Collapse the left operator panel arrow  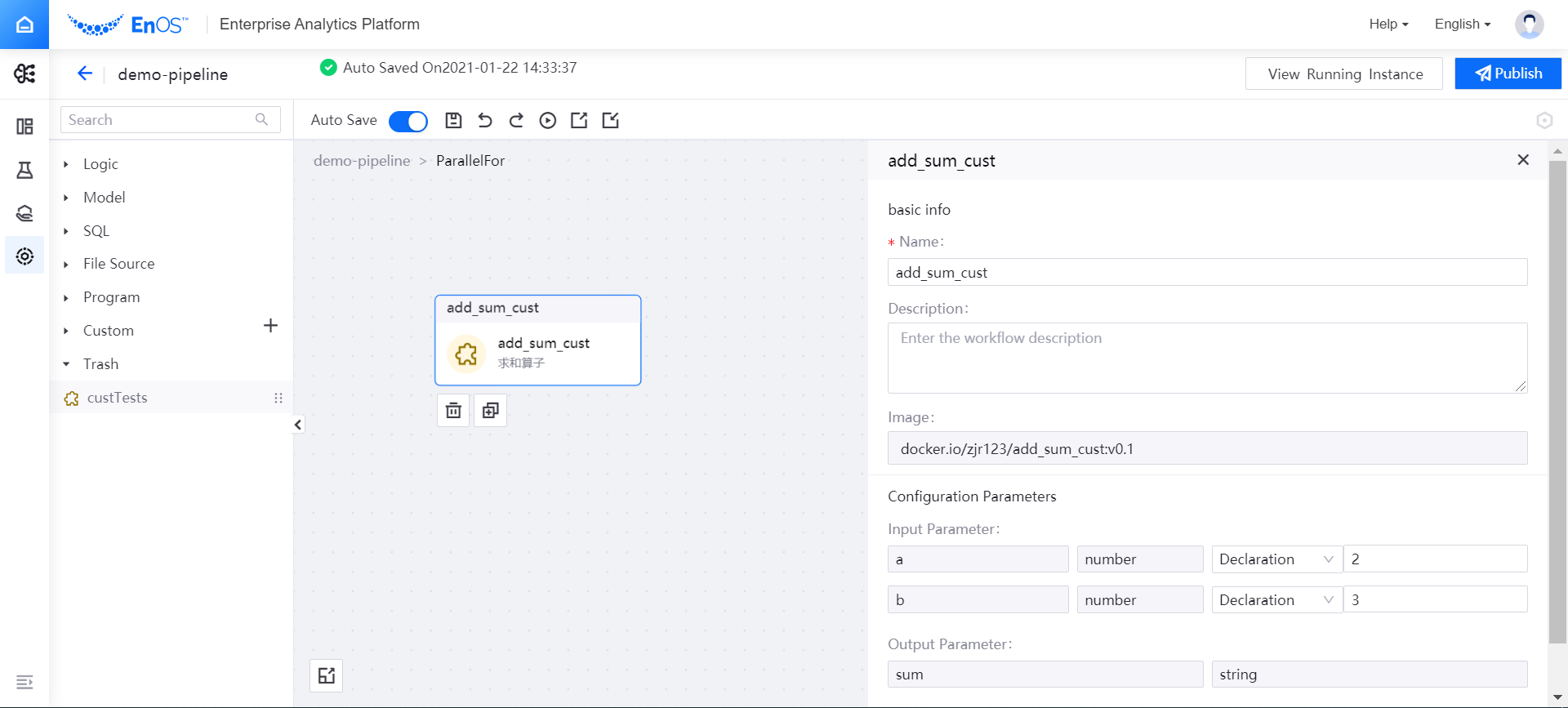tap(298, 425)
